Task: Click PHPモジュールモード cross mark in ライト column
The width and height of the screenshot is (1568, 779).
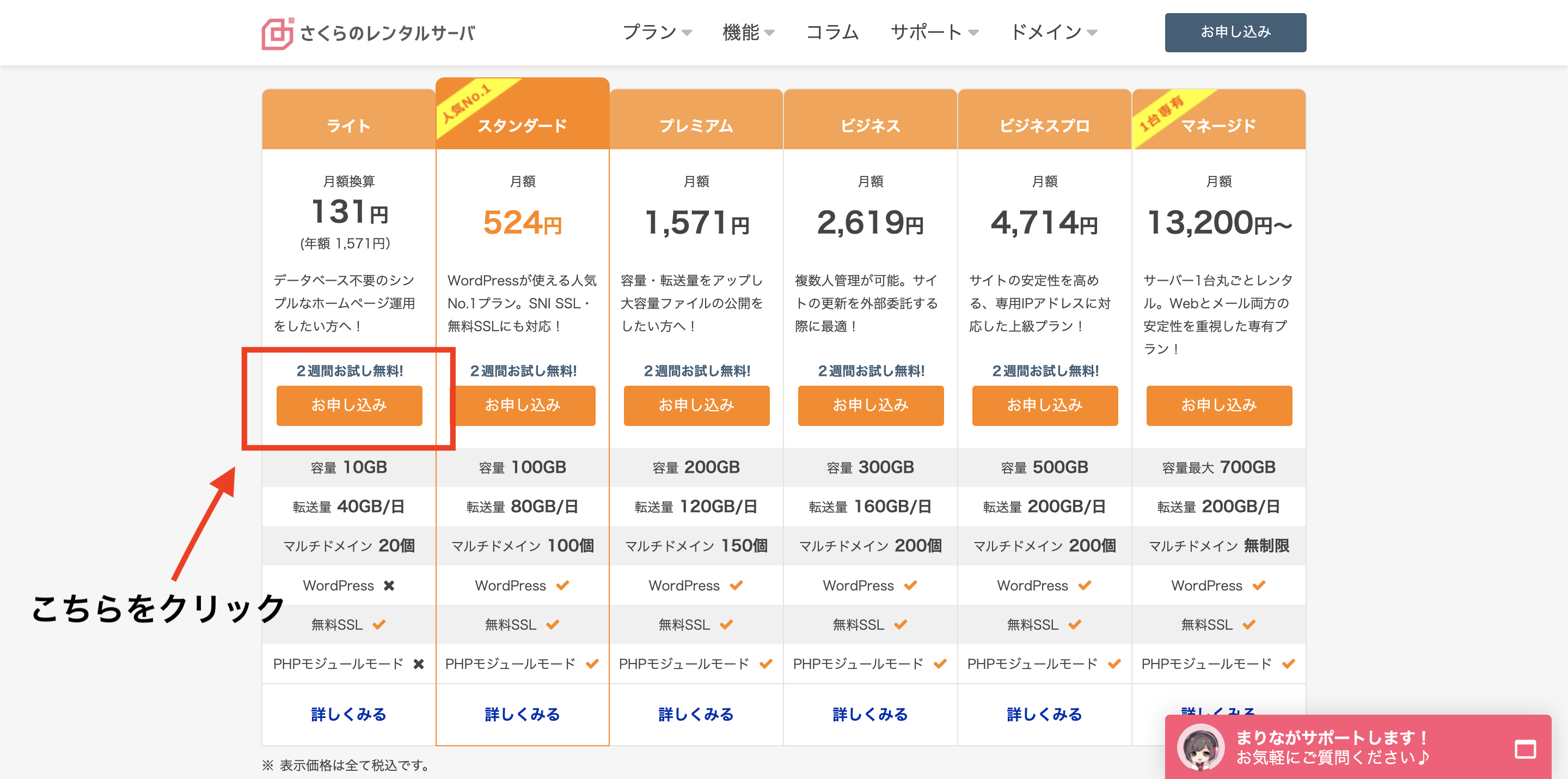Action: click(418, 664)
